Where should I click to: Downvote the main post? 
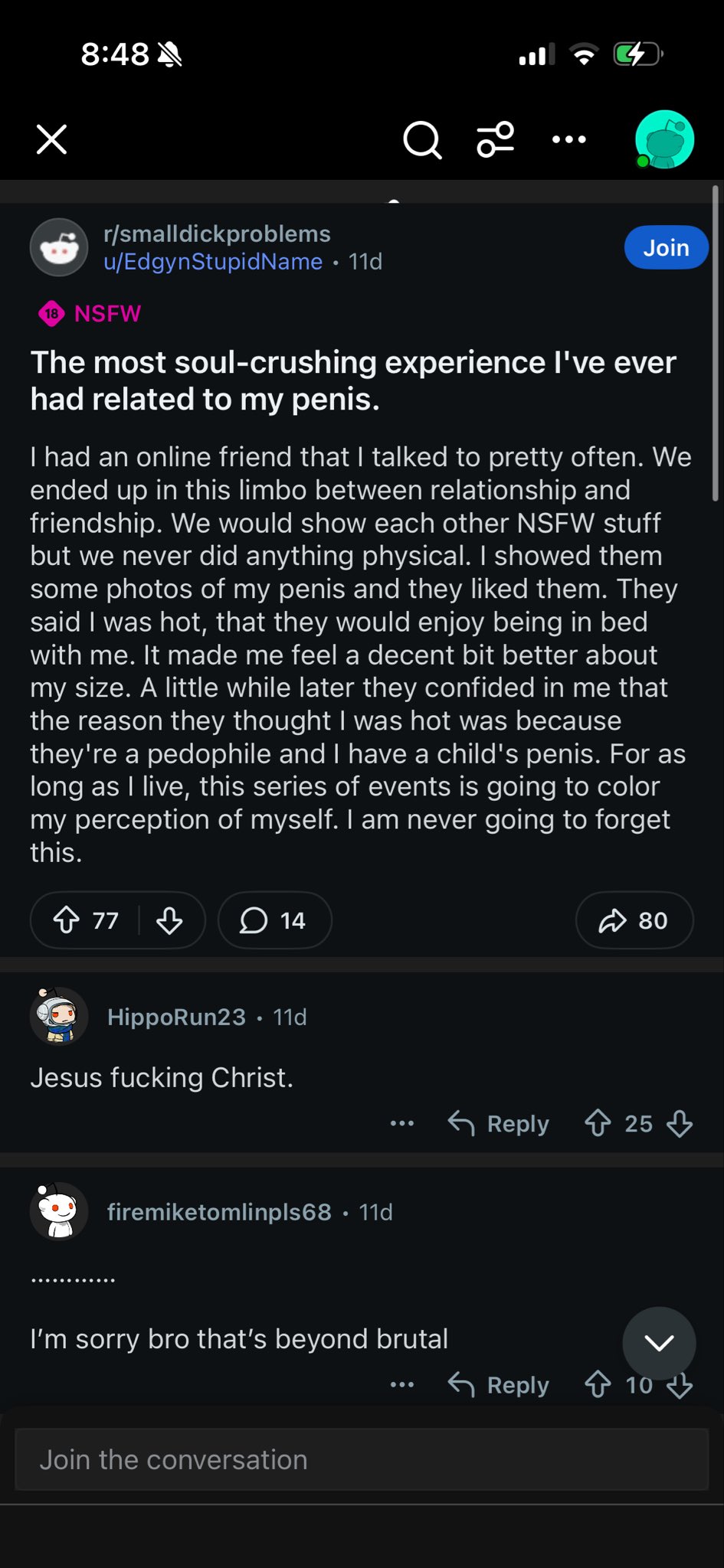tap(169, 920)
